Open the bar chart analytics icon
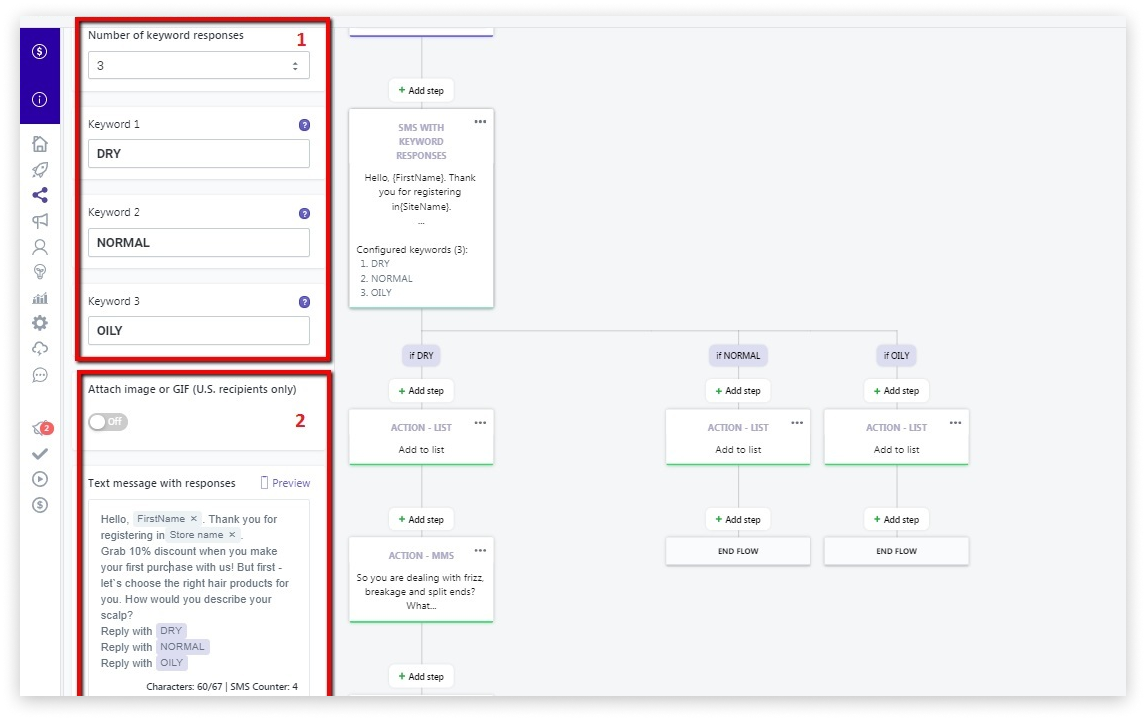The image size is (1146, 720). pos(40,298)
